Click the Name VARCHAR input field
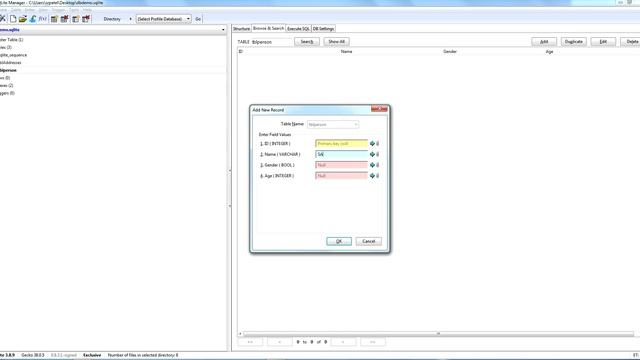The width and height of the screenshot is (640, 360). tap(342, 154)
